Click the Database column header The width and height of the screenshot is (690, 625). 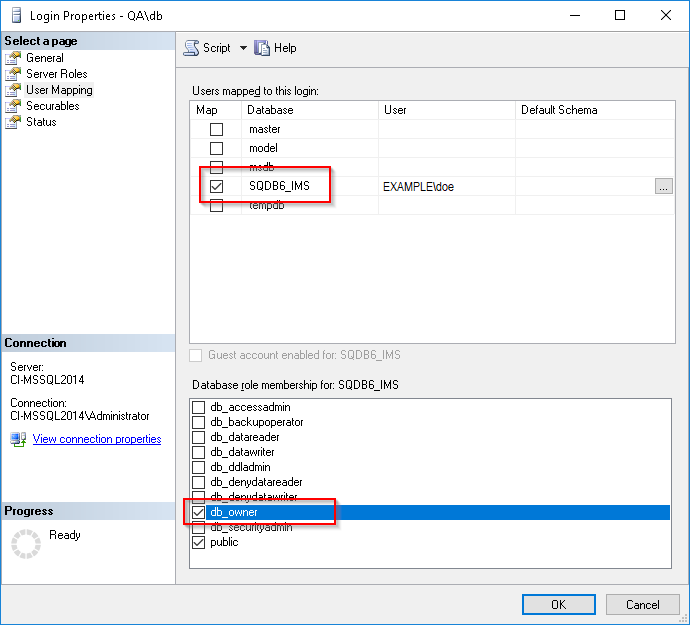pos(310,110)
